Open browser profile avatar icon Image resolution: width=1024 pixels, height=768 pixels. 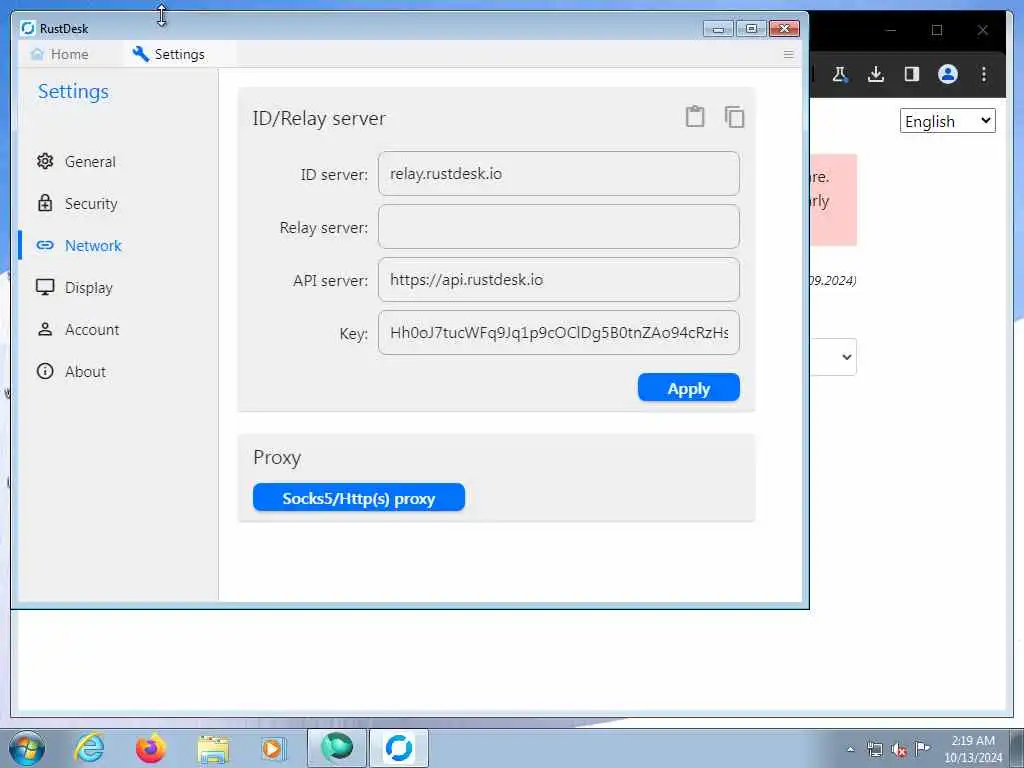point(948,74)
